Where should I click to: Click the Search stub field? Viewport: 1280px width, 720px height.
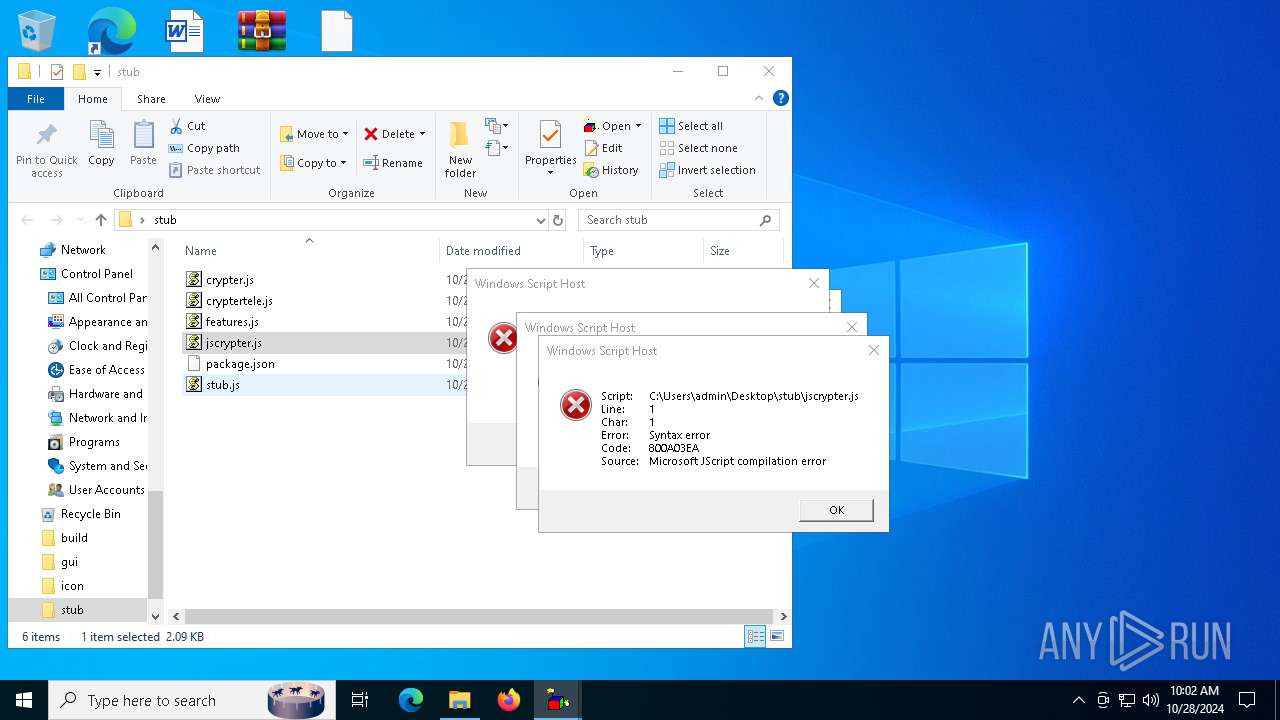tap(678, 220)
